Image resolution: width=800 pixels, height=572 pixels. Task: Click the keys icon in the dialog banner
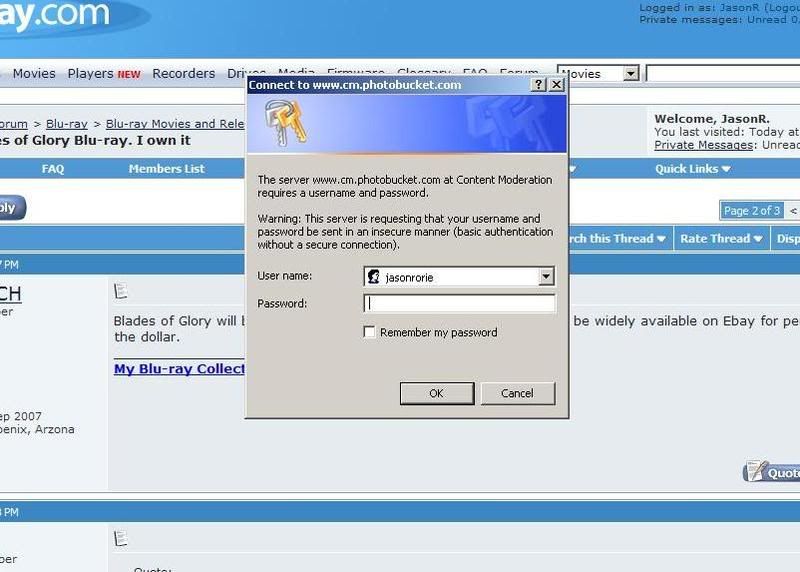pos(285,122)
